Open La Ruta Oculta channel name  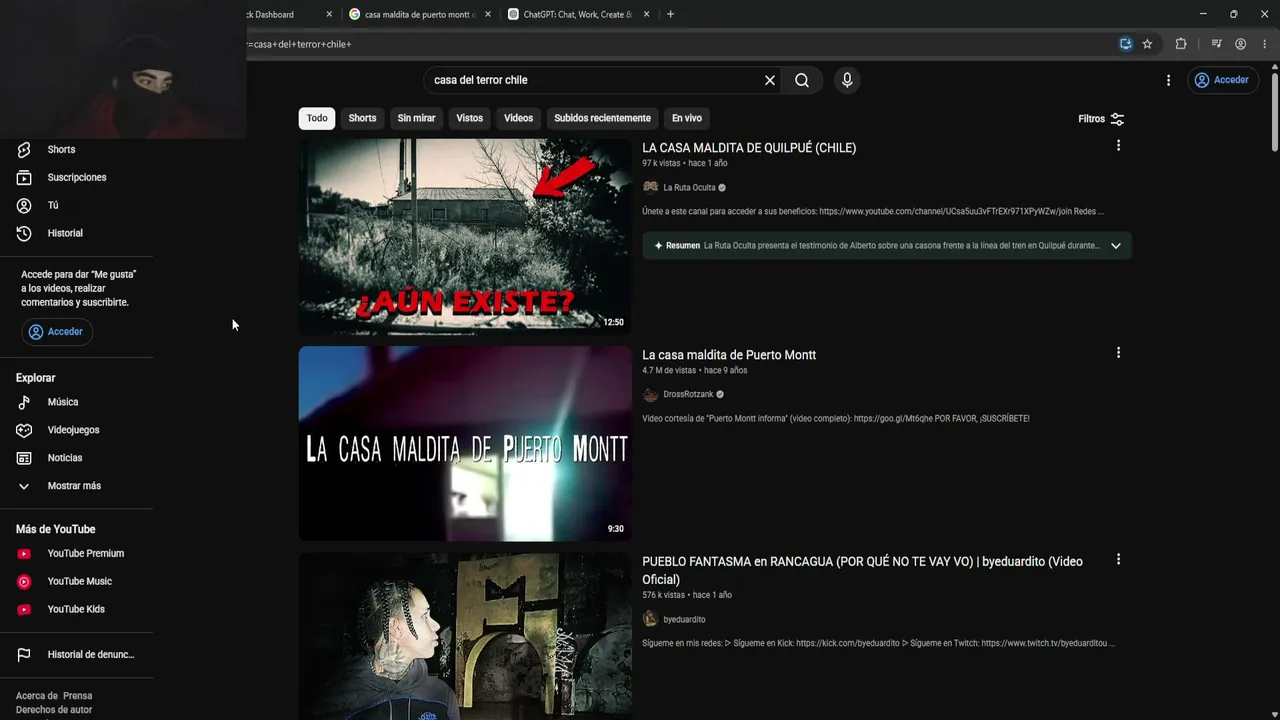pos(689,188)
